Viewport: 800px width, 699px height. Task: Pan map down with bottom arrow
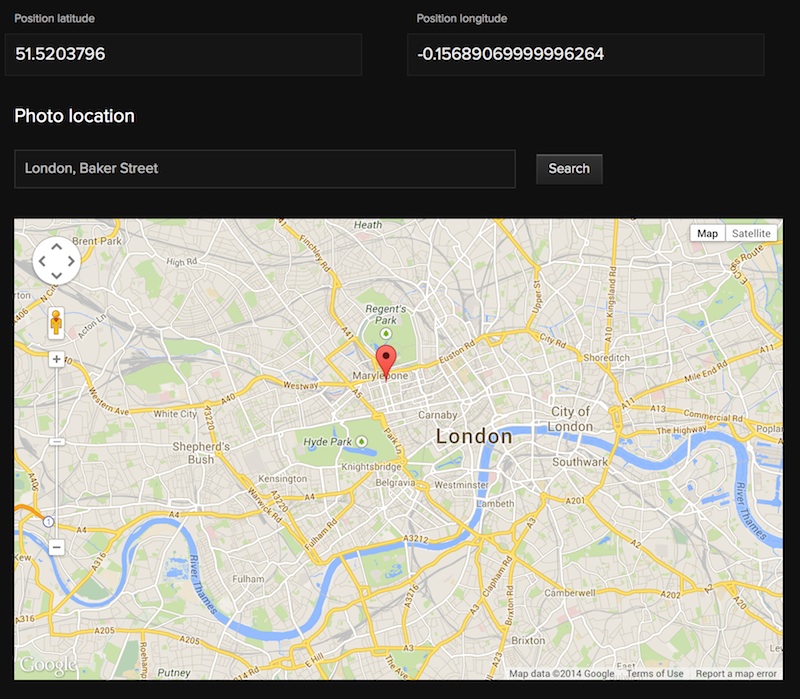(x=57, y=277)
